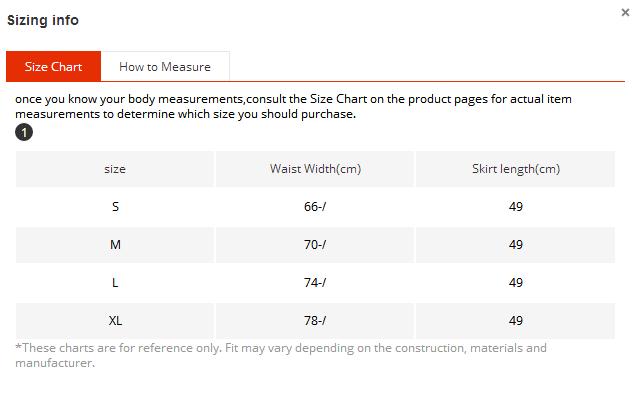This screenshot has width=632, height=420.
Task: Click the Waist Width(cm) column header
Action: pos(315,169)
